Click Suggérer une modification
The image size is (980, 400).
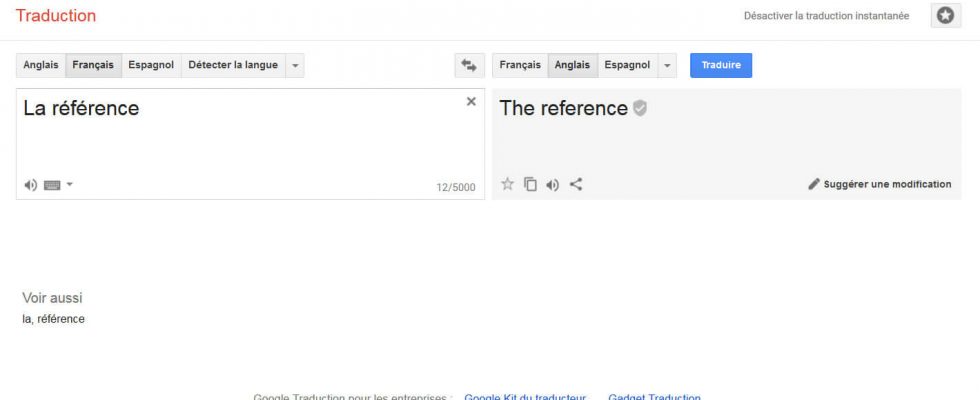(x=880, y=184)
